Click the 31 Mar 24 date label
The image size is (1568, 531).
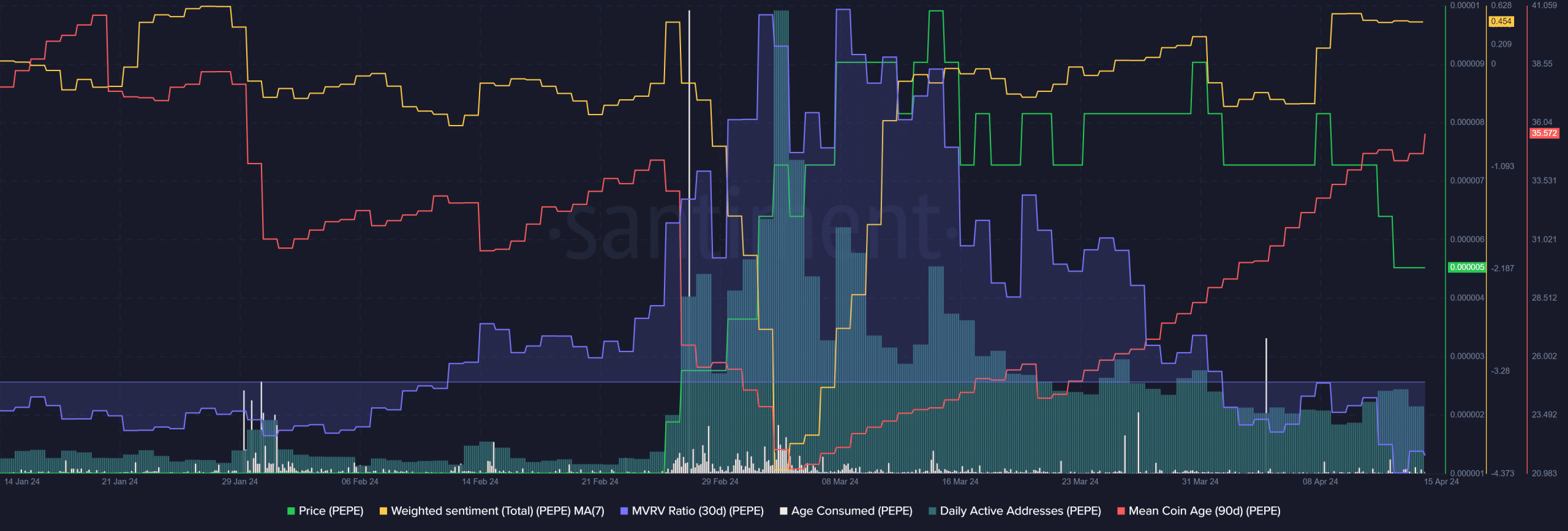pos(1200,481)
